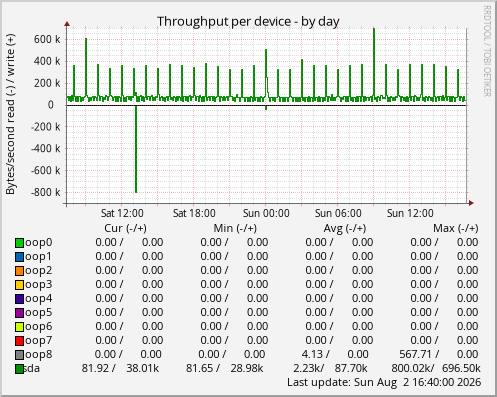The width and height of the screenshot is (497, 397).
Task: Click the -600 k y-axis label
Action: click(x=46, y=170)
